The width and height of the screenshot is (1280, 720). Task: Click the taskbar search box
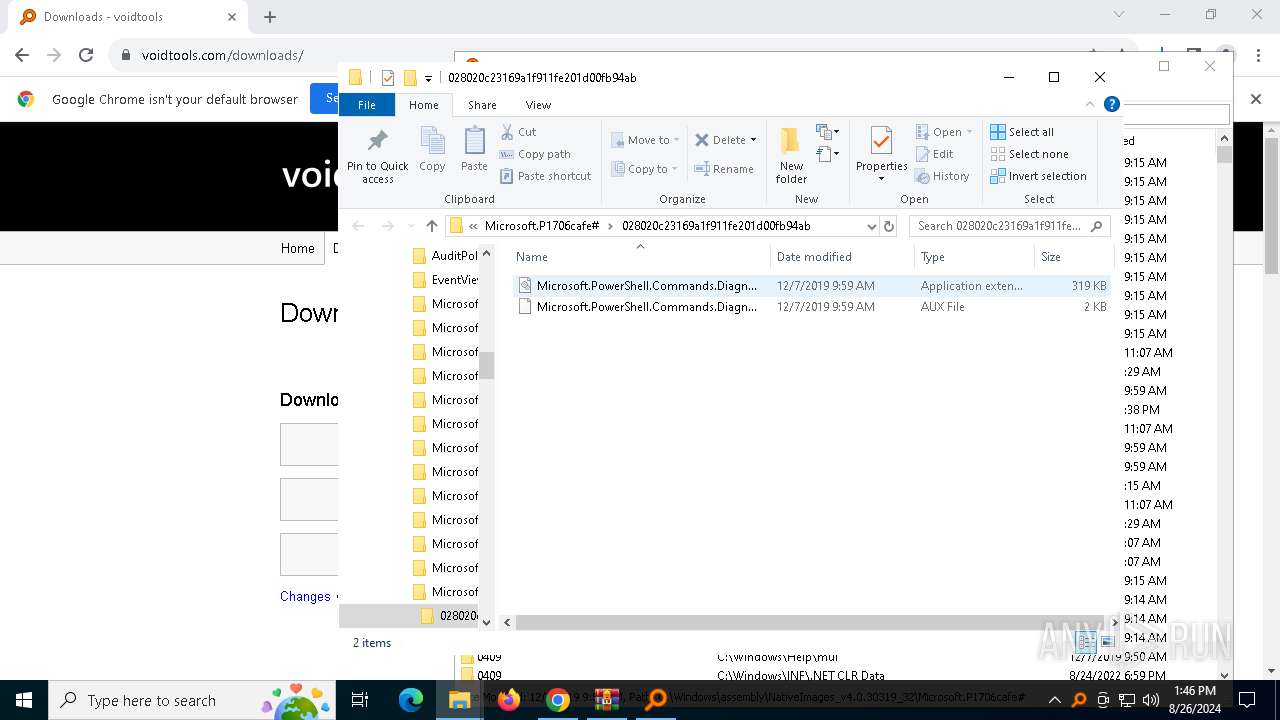click(x=192, y=700)
